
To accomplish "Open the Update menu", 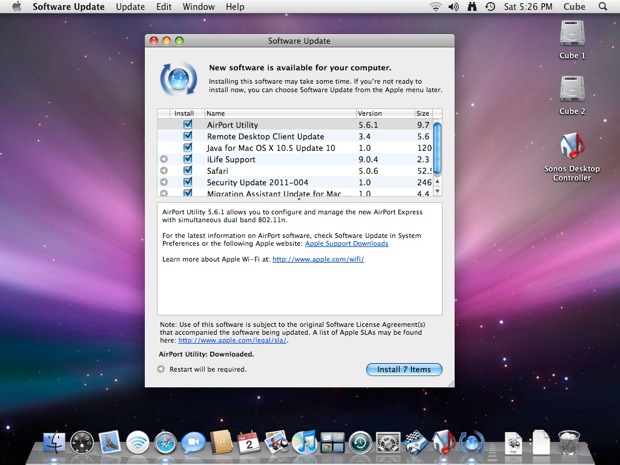I will point(130,7).
